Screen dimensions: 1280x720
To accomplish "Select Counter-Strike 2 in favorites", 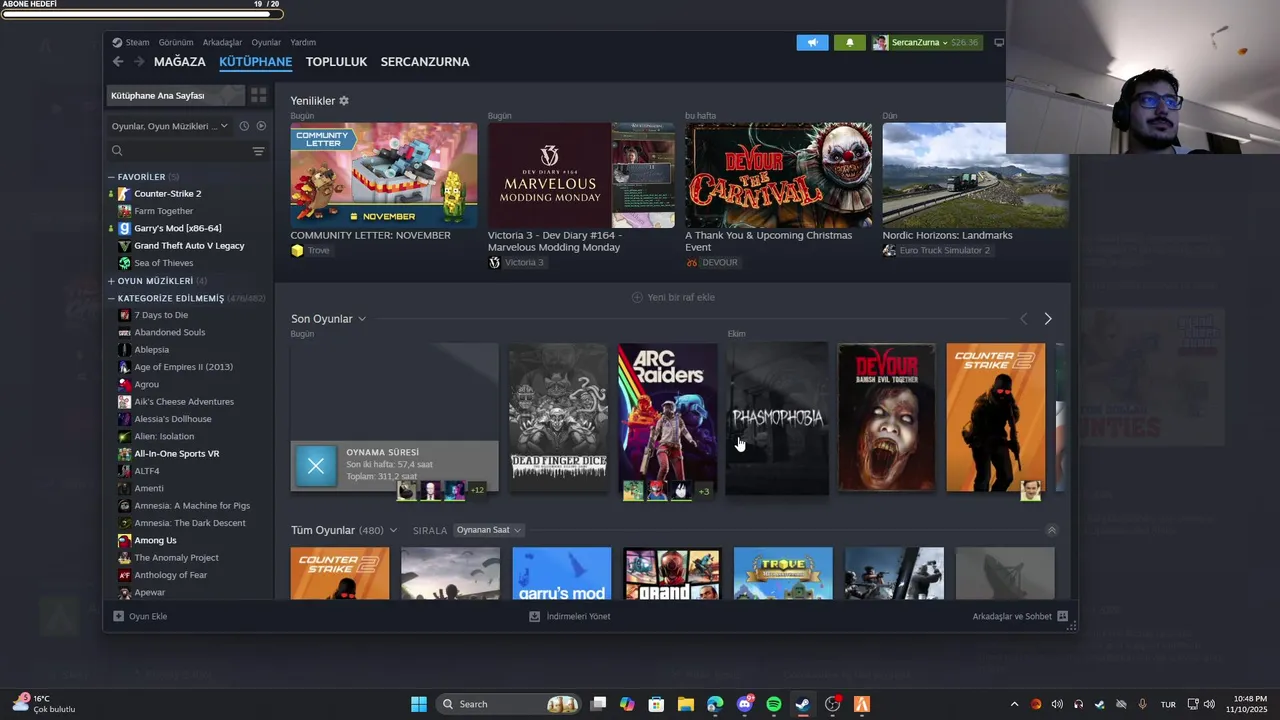I will (167, 194).
